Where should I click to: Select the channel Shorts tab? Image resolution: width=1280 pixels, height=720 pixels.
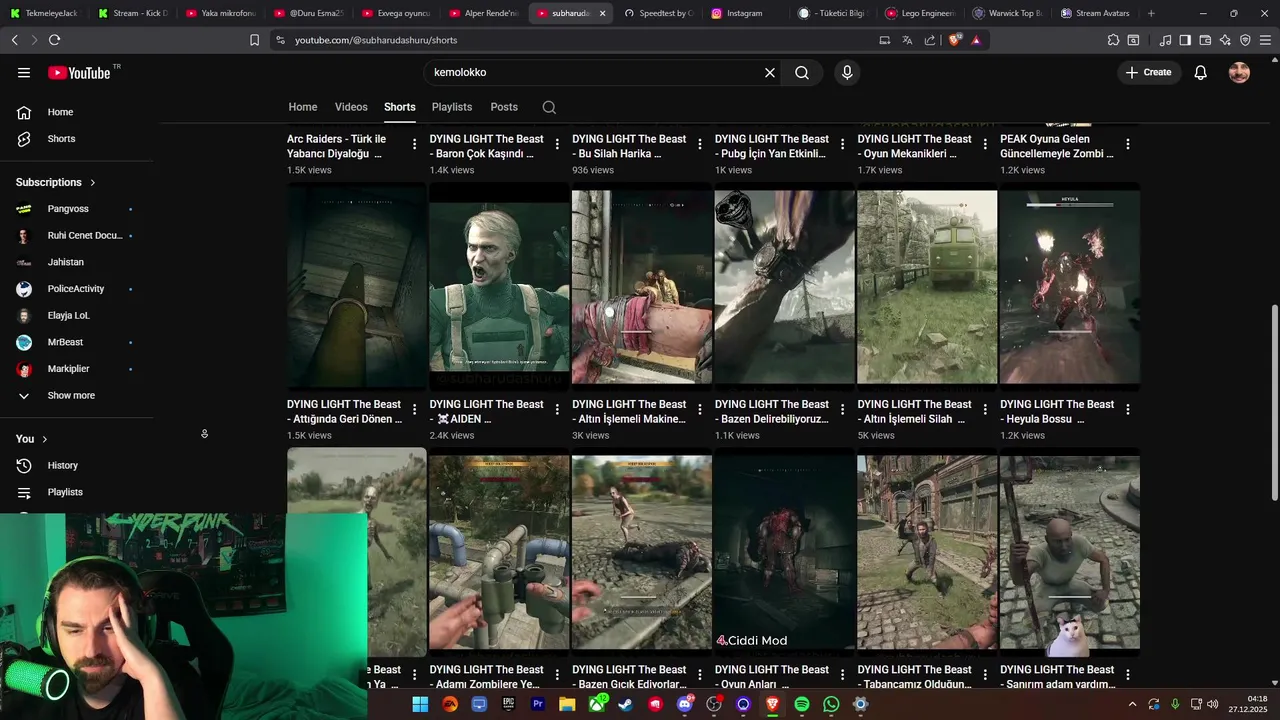(399, 107)
